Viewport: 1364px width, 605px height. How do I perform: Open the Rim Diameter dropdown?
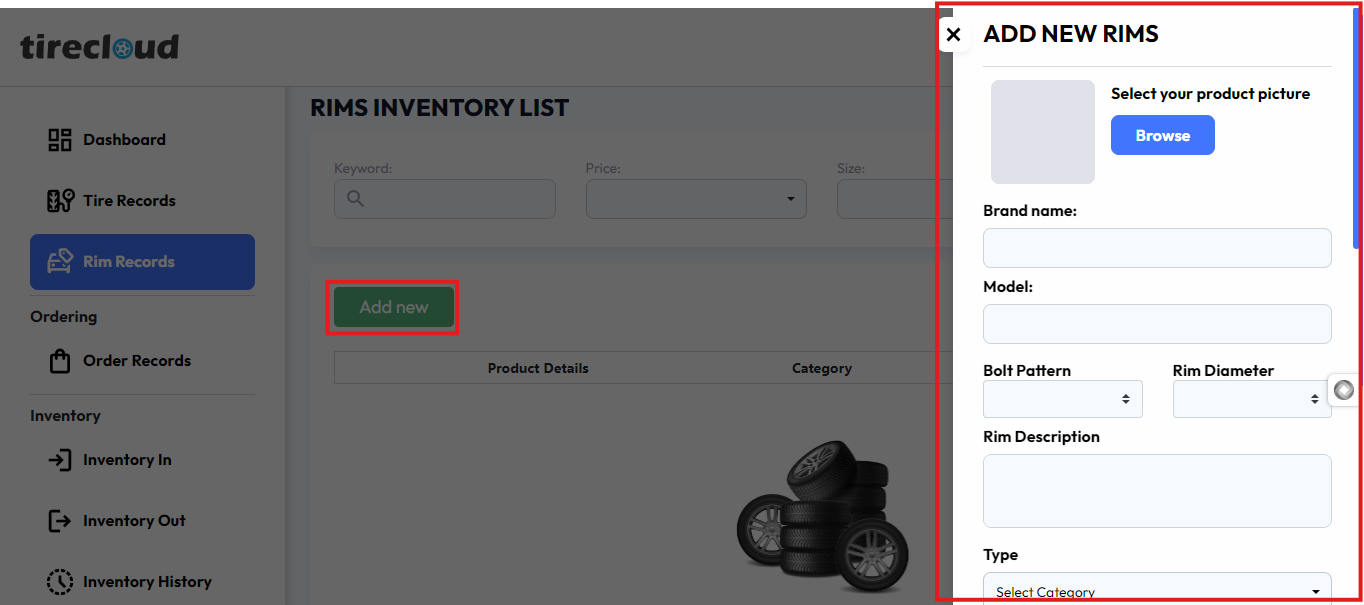(1251, 399)
